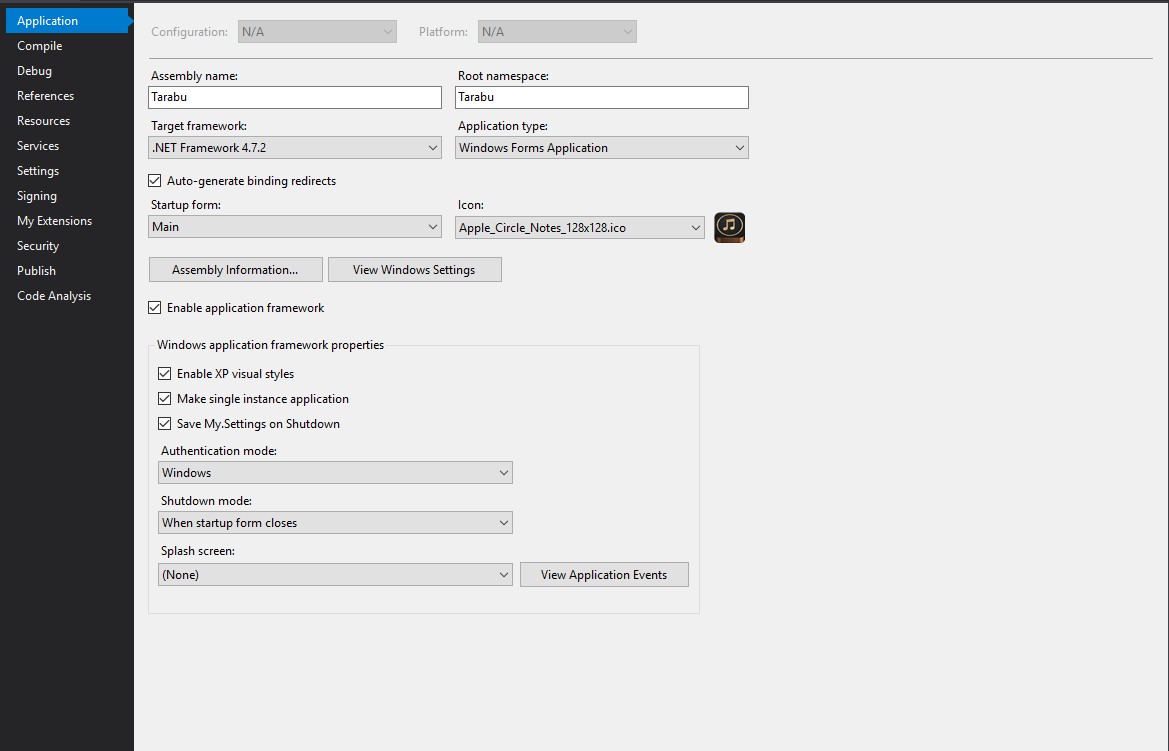Disable the Enable application framework checkbox
Viewport: 1169px width, 751px height.
[155, 308]
